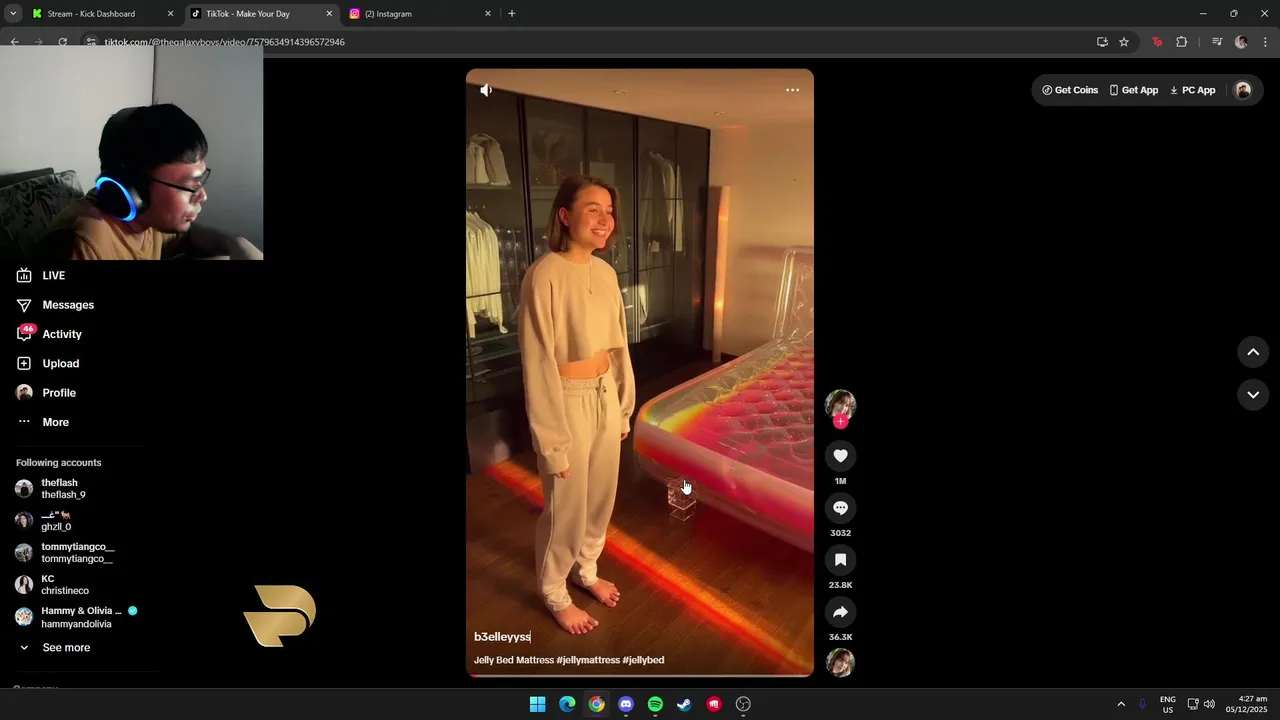The width and height of the screenshot is (1280, 720).
Task: Open Activity notifications in sidebar
Action: click(50, 334)
